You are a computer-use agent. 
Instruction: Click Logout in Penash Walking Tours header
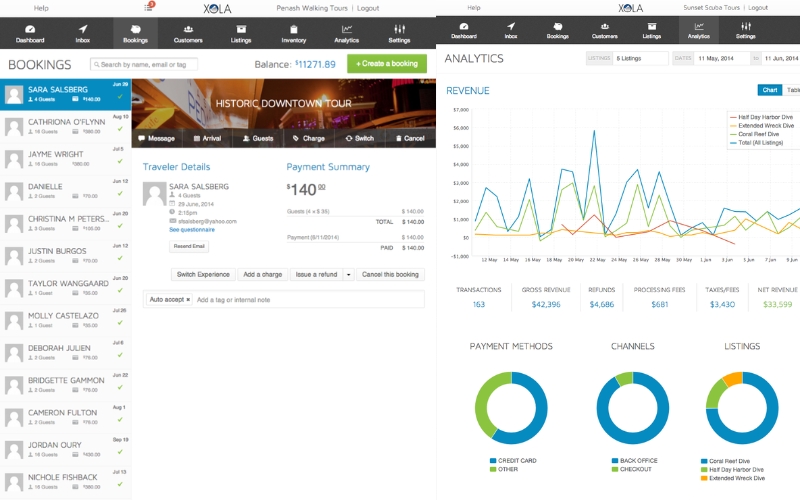[x=368, y=8]
